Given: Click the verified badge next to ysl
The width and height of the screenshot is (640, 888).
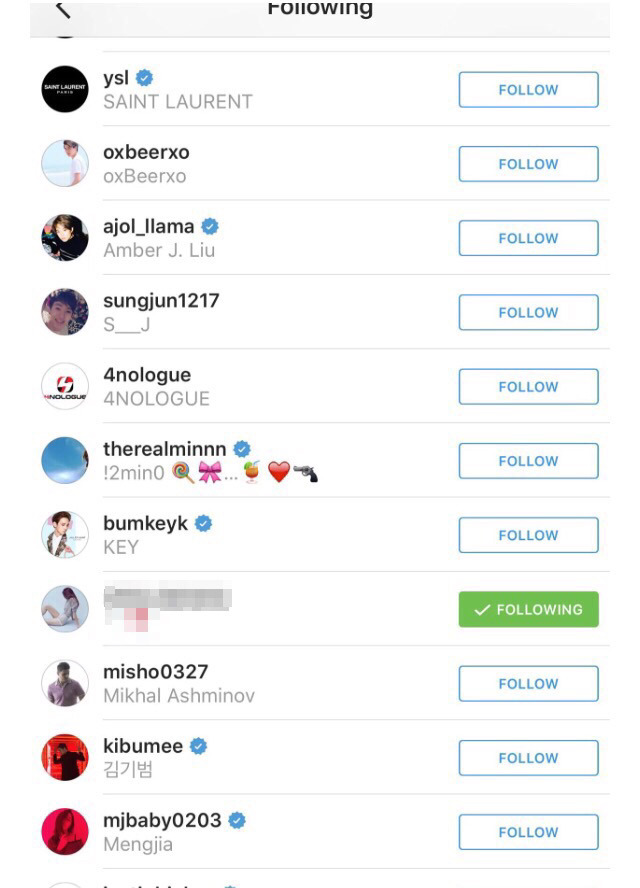Looking at the screenshot, I should (x=144, y=78).
